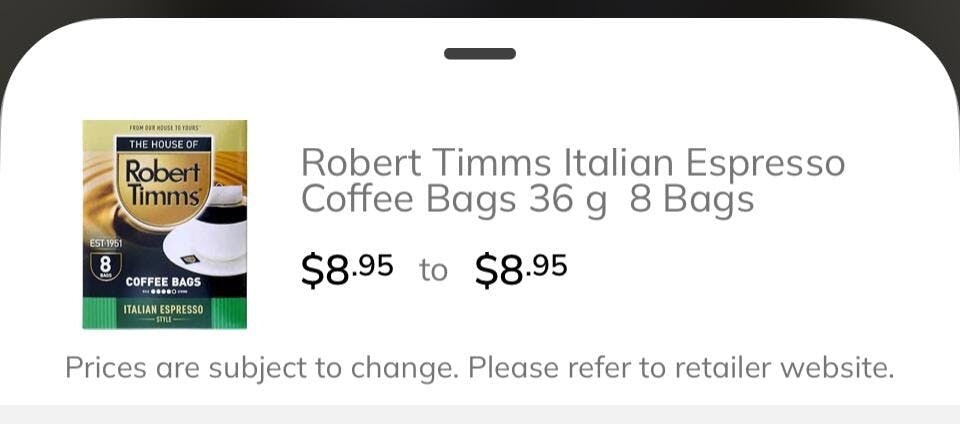Tap the bottom sheet drag handle
Viewport: 960px width, 424px height.
(480, 54)
